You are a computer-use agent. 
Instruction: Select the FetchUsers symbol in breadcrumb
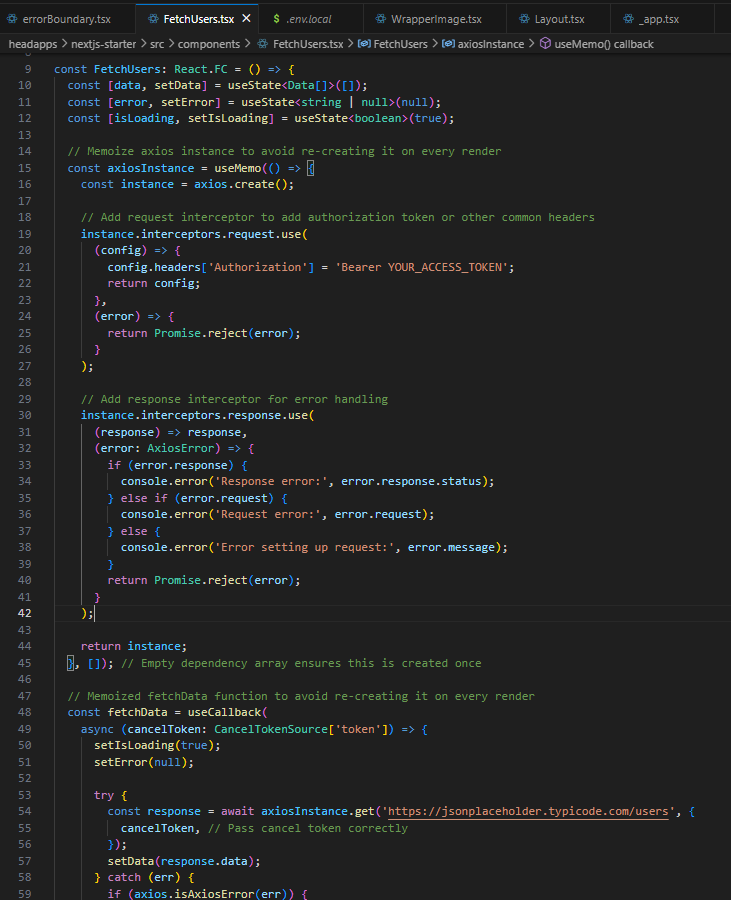[x=400, y=44]
